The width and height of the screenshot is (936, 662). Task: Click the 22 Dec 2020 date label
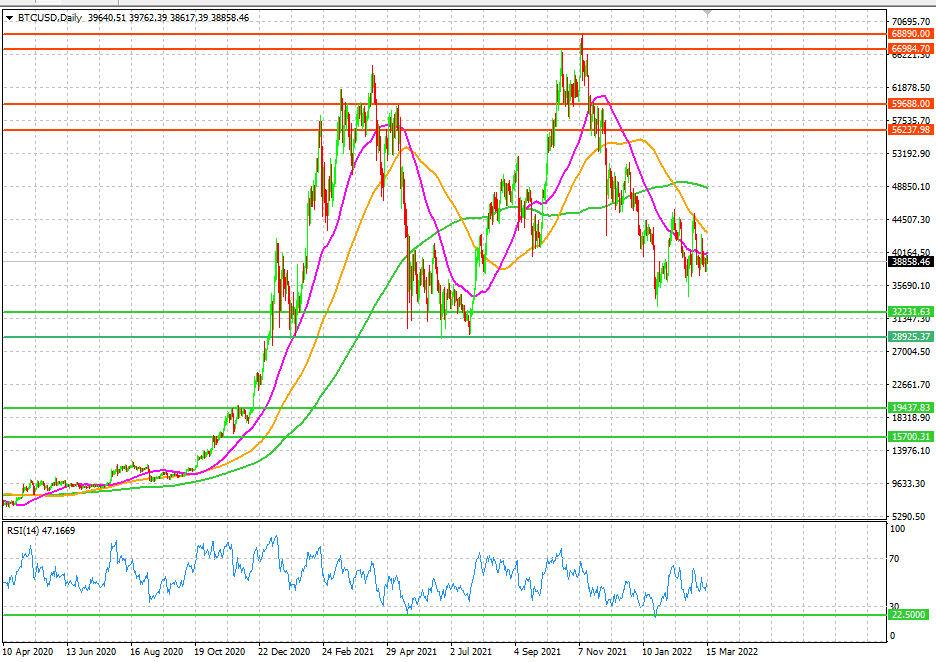click(284, 652)
